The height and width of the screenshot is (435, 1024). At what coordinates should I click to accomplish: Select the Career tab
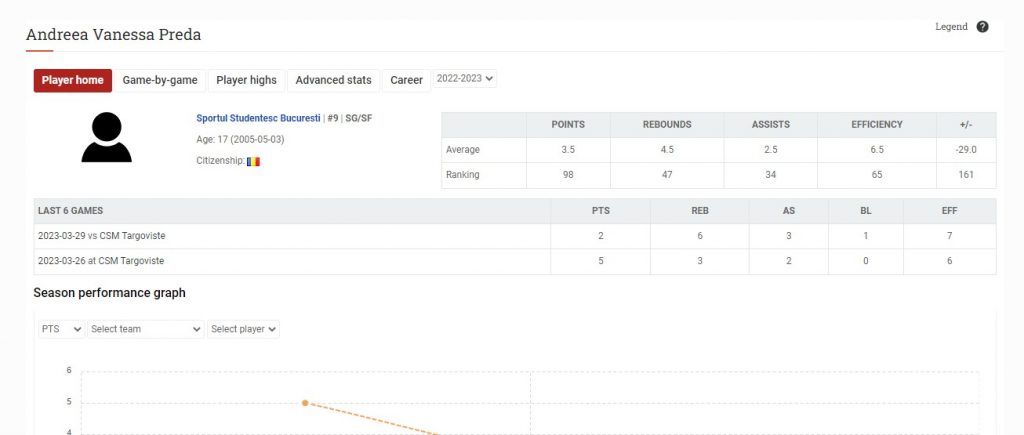(406, 80)
